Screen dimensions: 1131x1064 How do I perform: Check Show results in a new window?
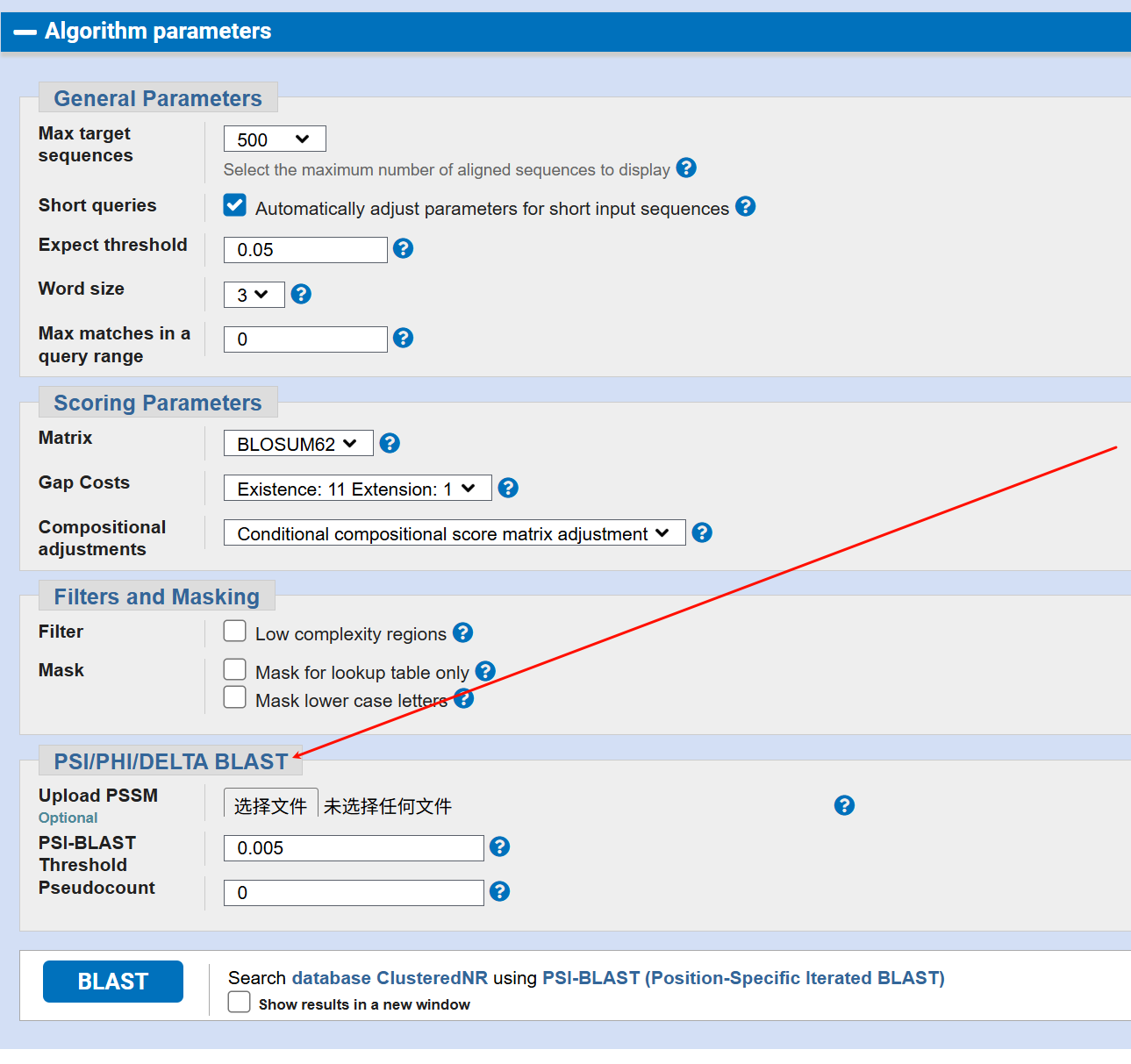coord(240,1002)
